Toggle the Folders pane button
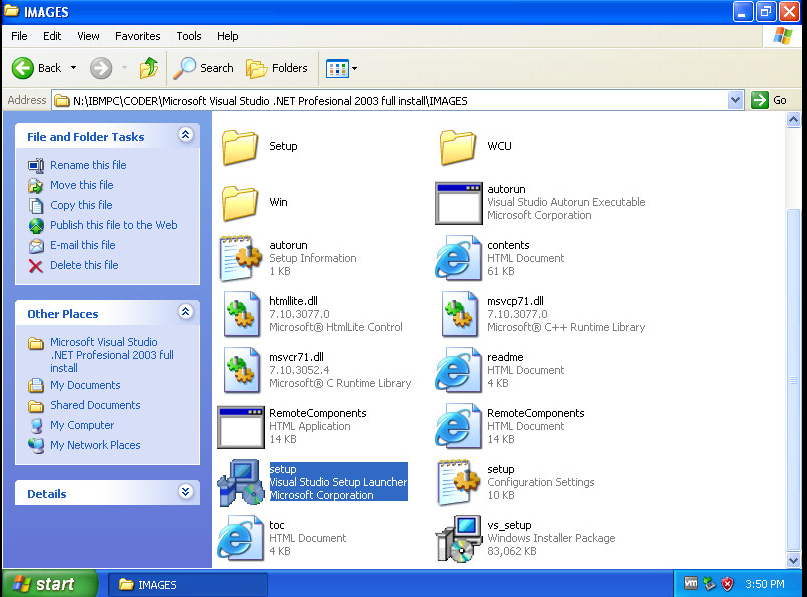The height and width of the screenshot is (597, 807). [277, 68]
